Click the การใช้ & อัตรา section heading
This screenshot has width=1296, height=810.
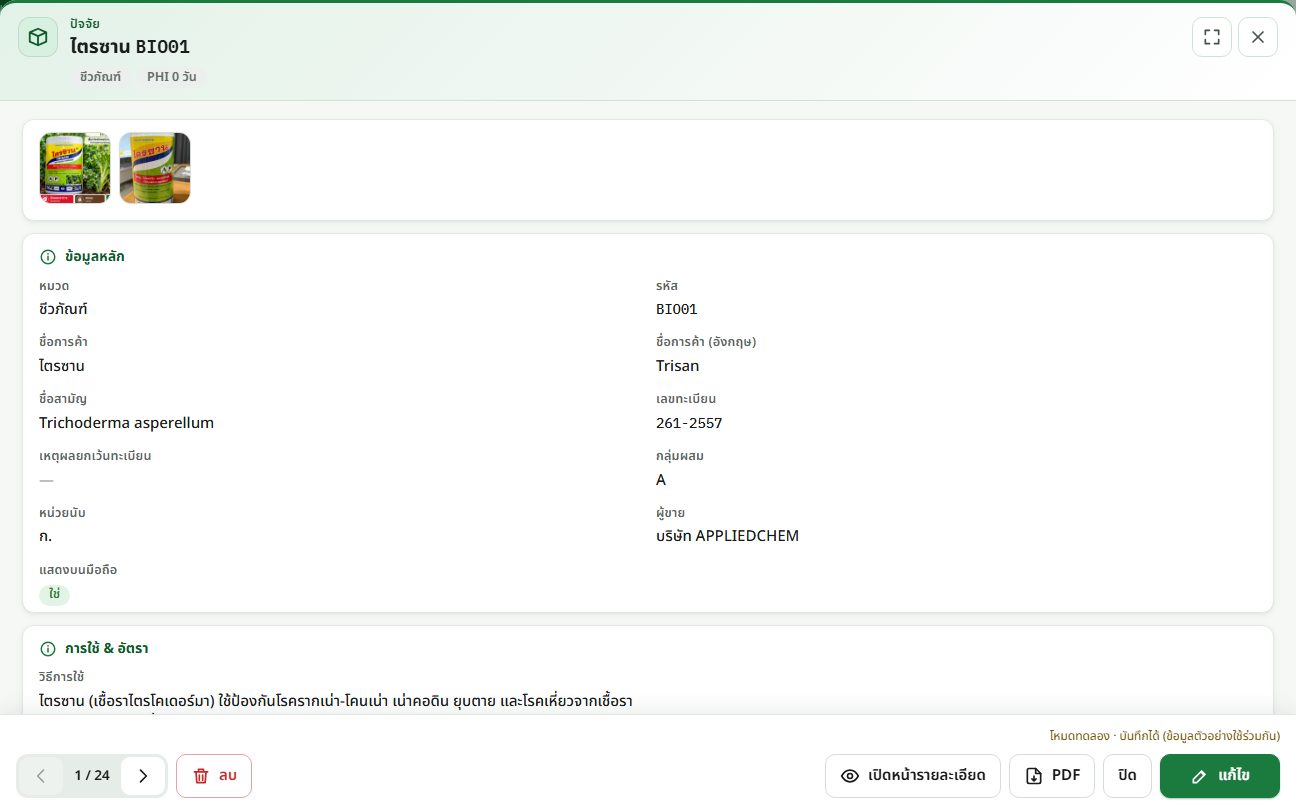point(107,649)
